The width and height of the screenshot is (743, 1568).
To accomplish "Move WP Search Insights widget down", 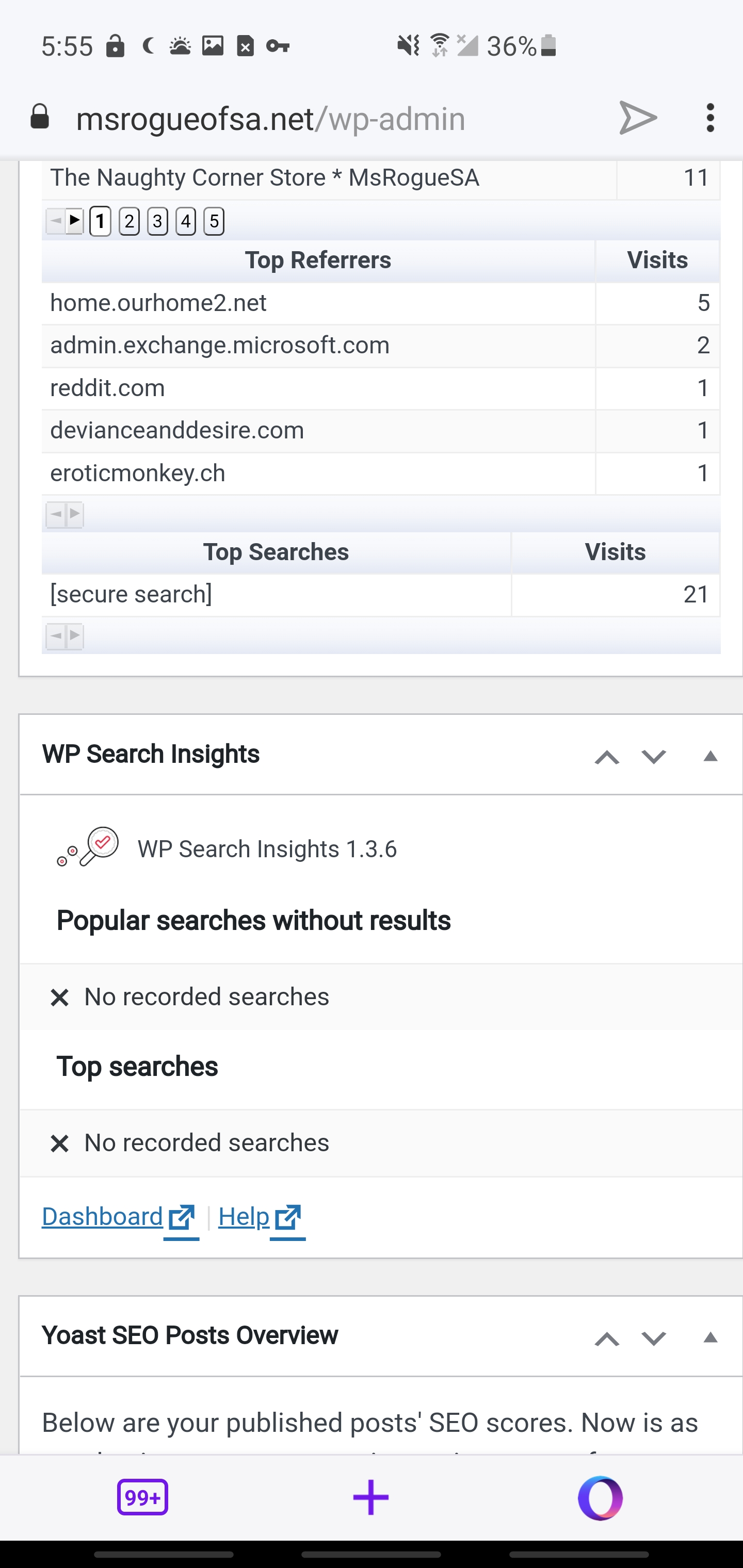I will click(653, 757).
